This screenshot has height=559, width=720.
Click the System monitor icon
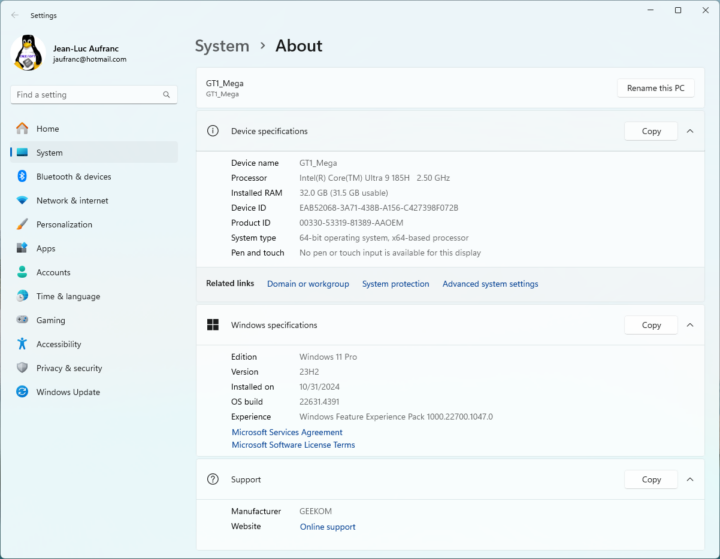(22, 152)
